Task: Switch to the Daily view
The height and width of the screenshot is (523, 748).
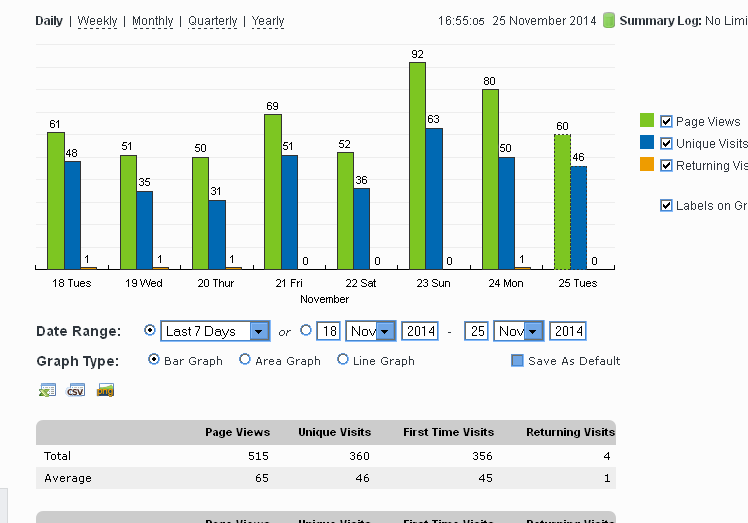Action: click(49, 21)
